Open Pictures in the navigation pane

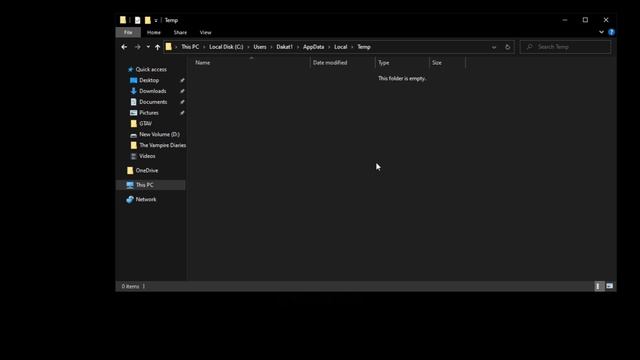point(149,113)
